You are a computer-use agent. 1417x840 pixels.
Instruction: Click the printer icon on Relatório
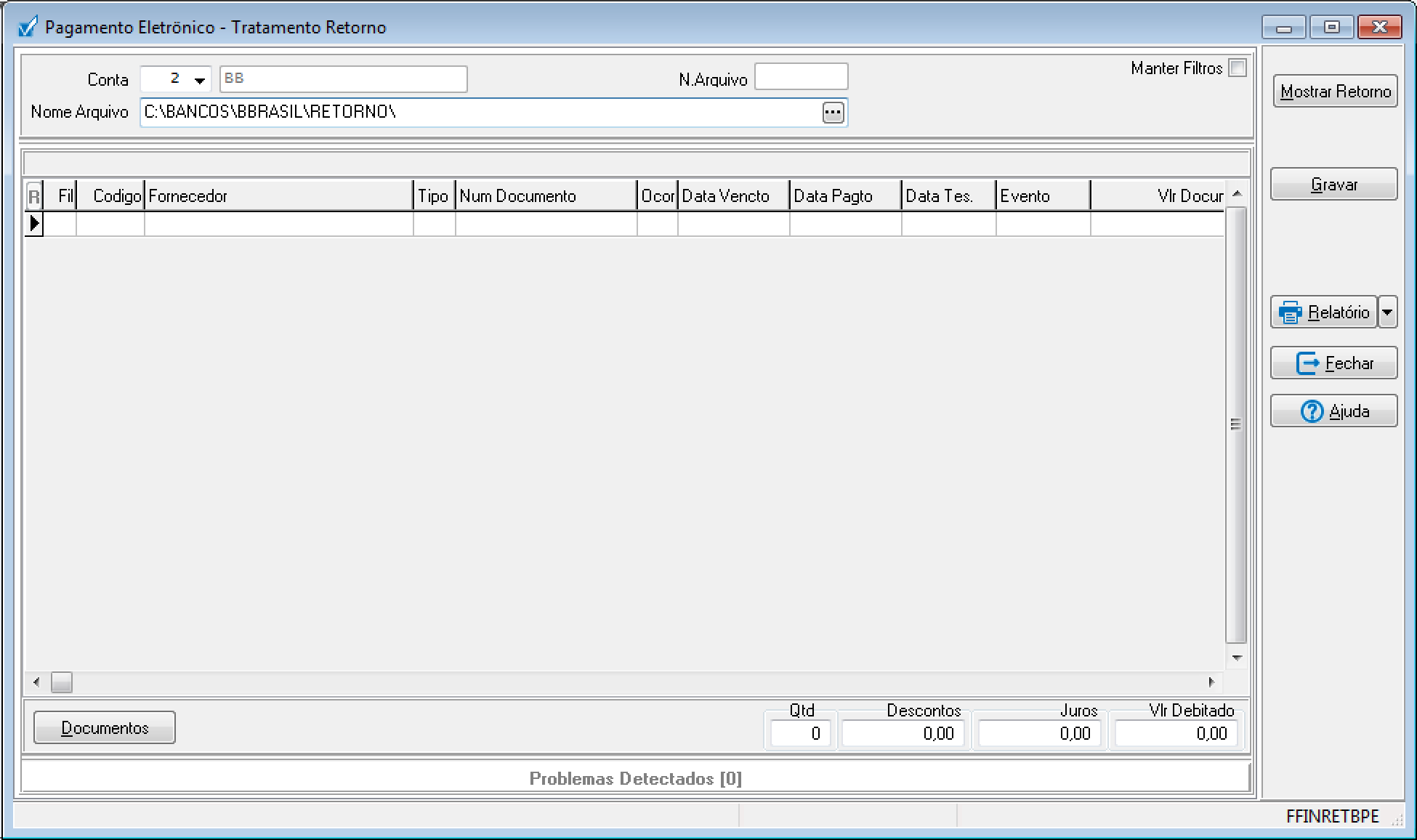click(1291, 312)
